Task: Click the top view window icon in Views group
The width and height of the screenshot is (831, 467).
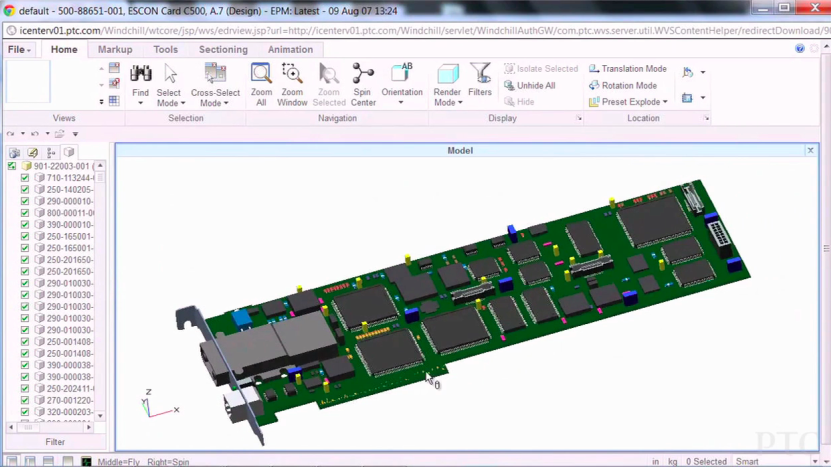Action: tap(114, 68)
